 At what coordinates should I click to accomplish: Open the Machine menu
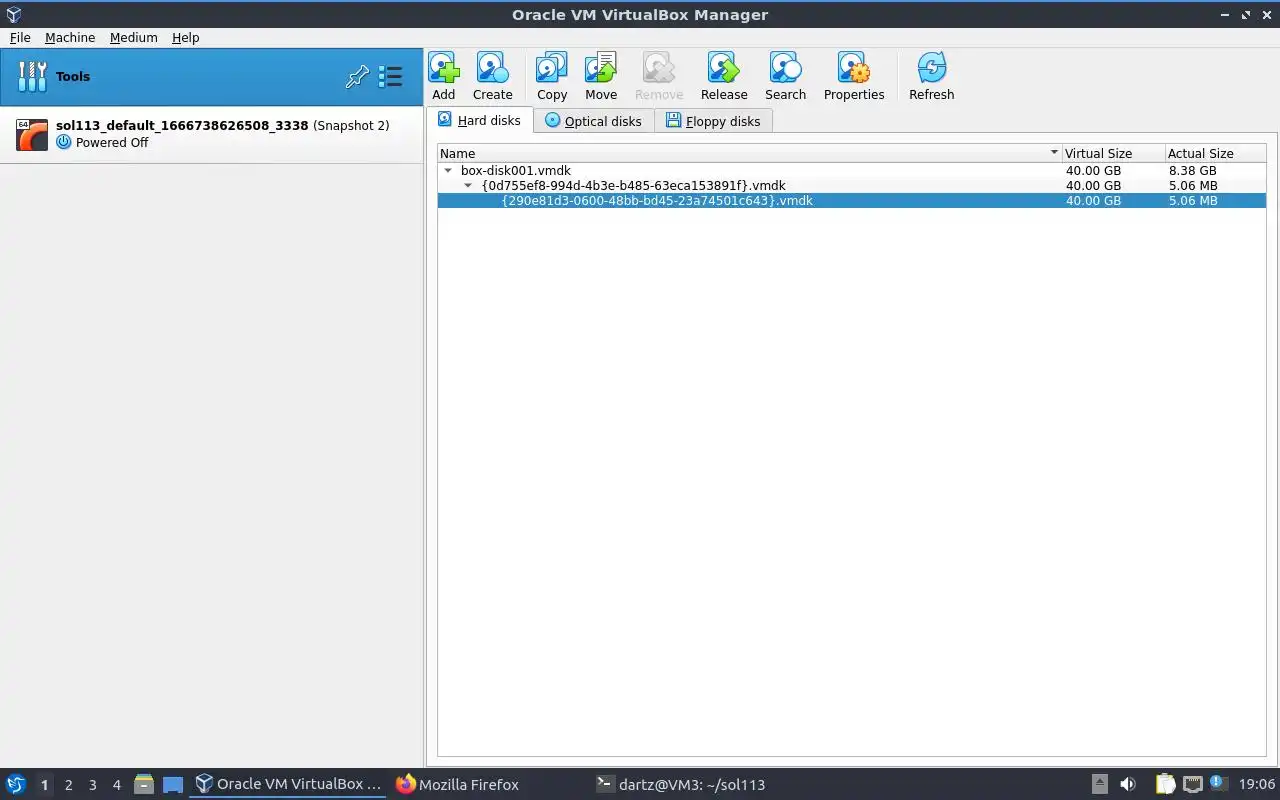70,37
